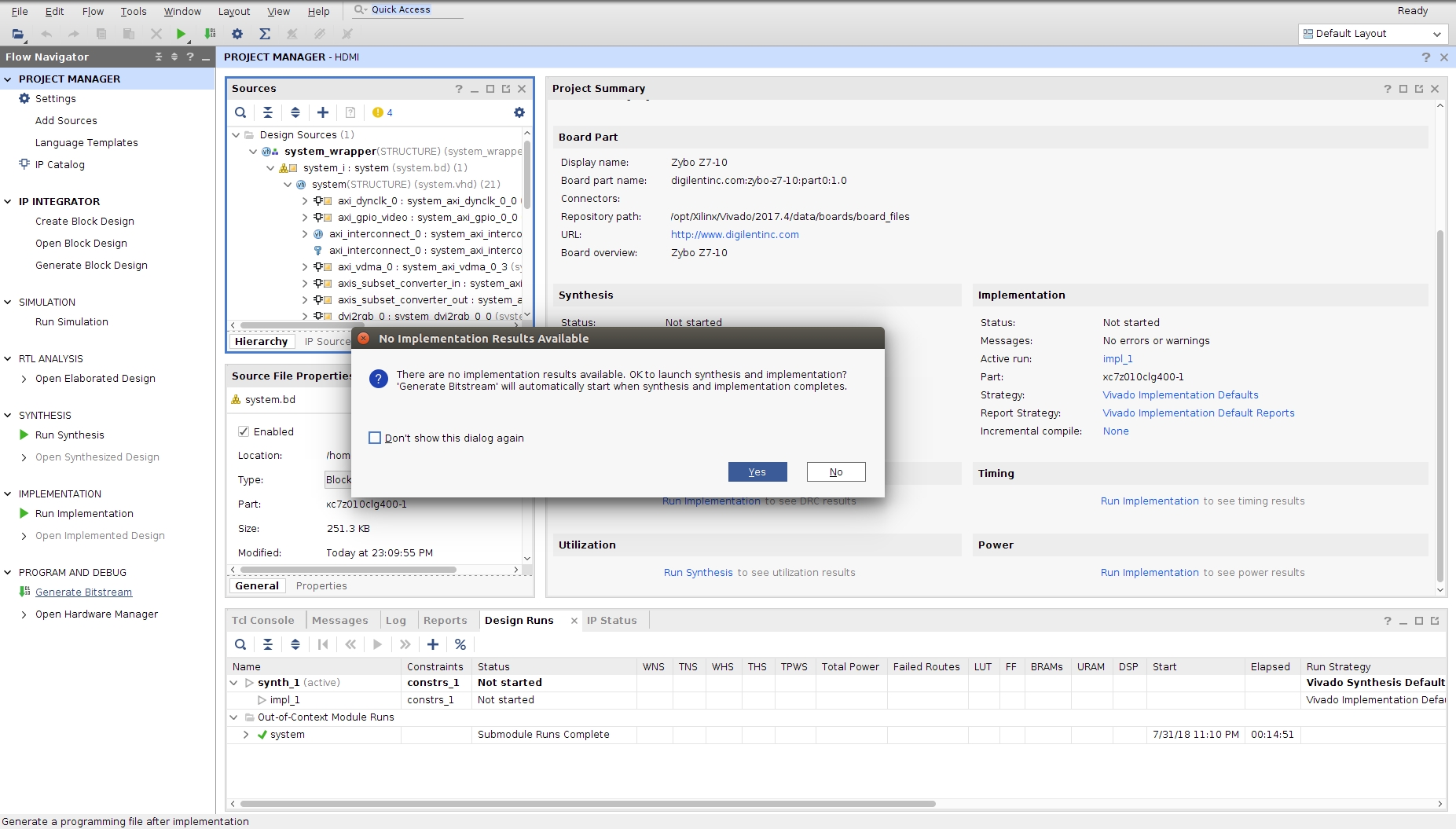Open the toolbar Settings gear
This screenshot has width=1456, height=829.
[237, 34]
